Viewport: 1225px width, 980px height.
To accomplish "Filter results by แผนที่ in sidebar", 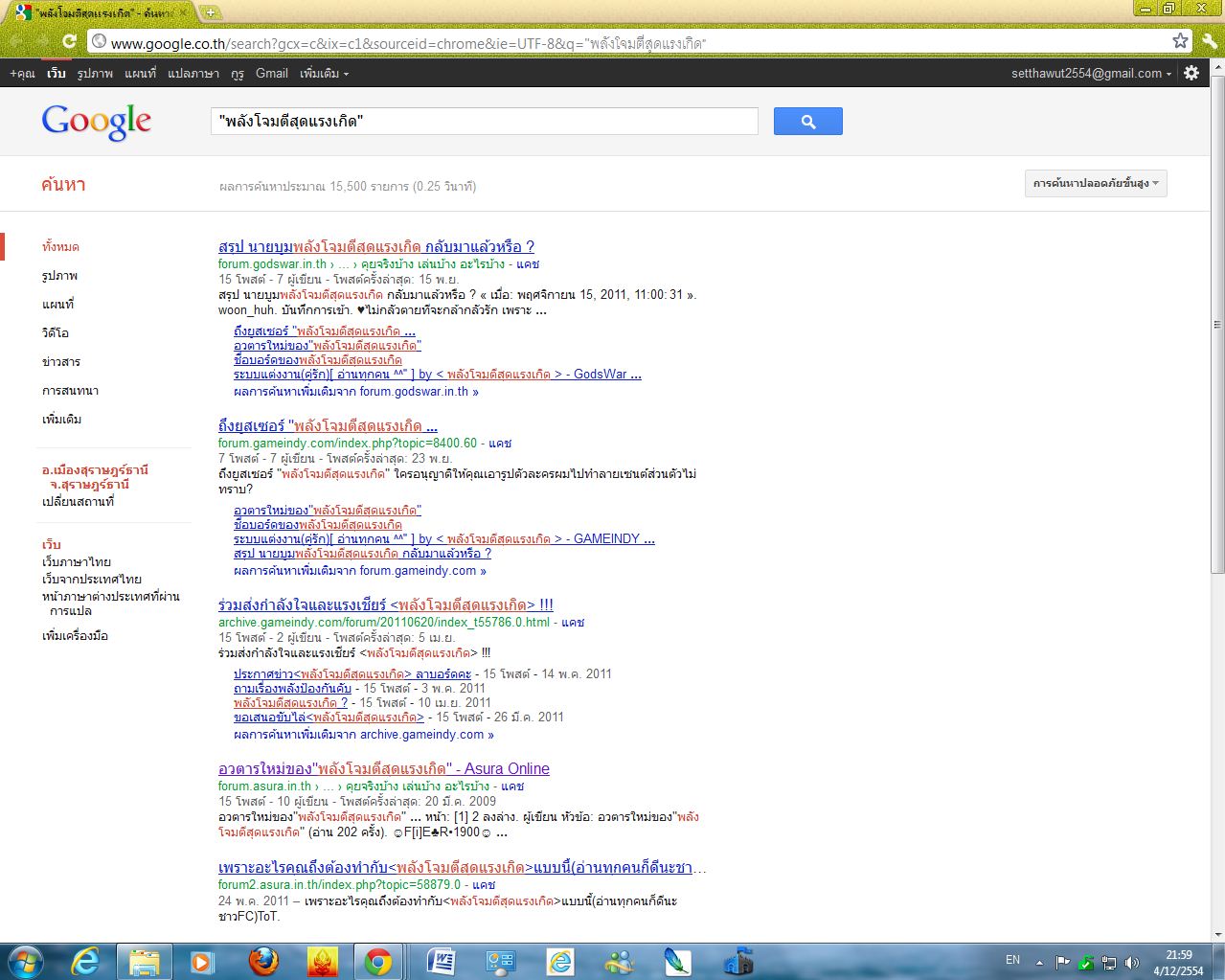I will point(57,305).
